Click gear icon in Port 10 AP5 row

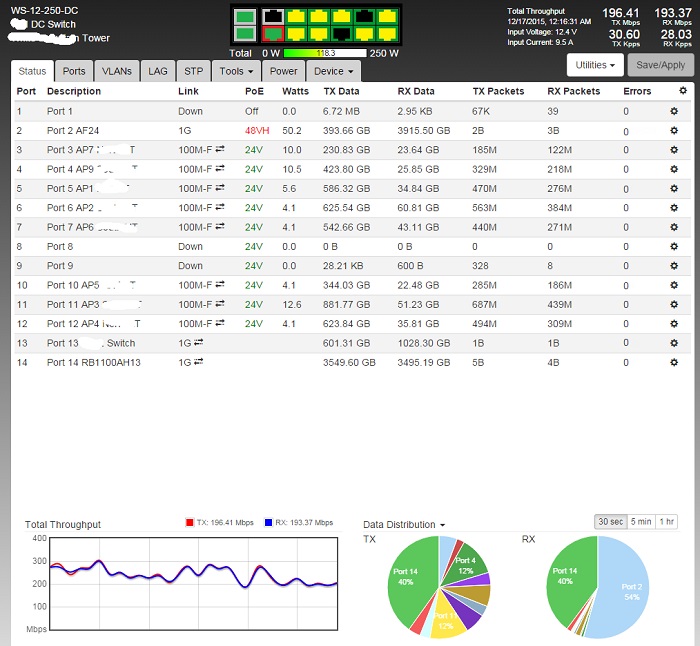tap(674, 285)
